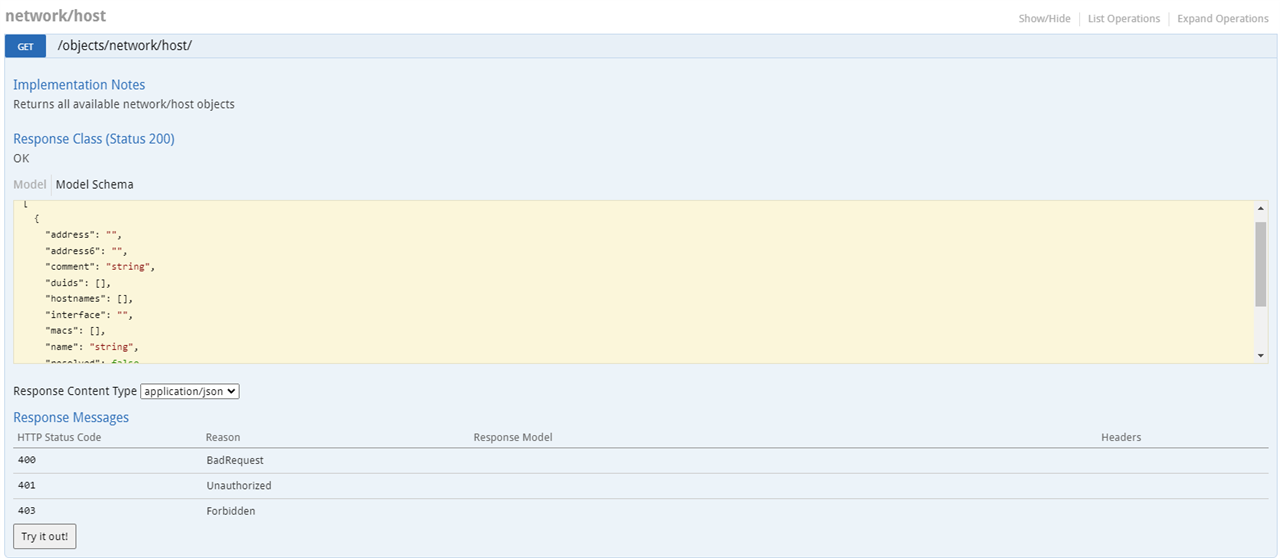The height and width of the screenshot is (558, 1280).
Task: Switch to the Model tab
Action: pyautogui.click(x=29, y=184)
